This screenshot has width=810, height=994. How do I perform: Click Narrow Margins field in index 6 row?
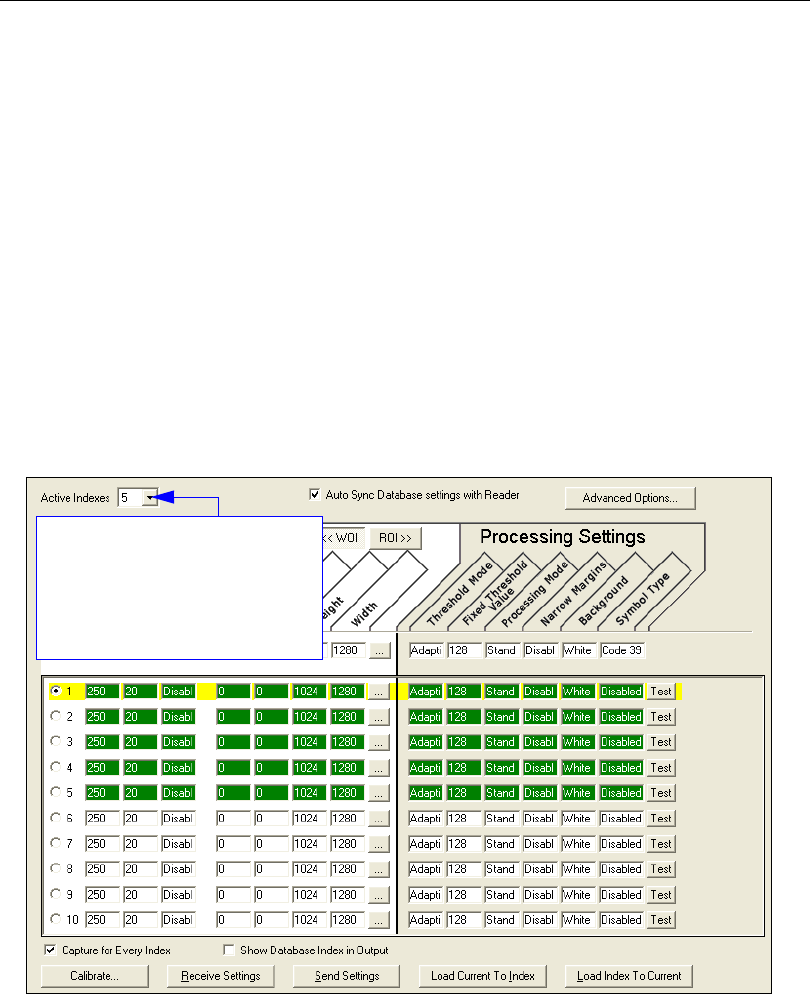540,818
